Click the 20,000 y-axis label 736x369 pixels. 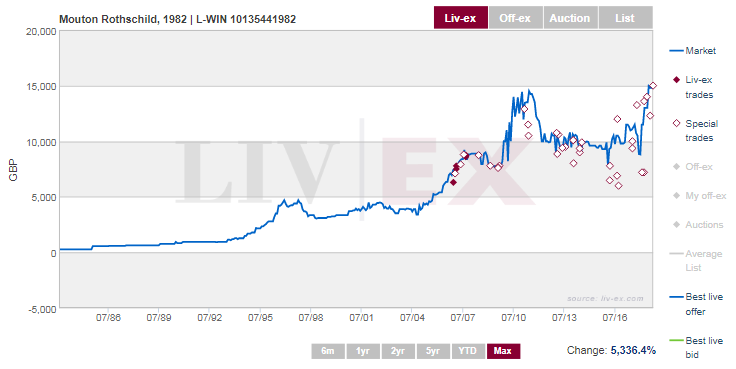[x=41, y=31]
